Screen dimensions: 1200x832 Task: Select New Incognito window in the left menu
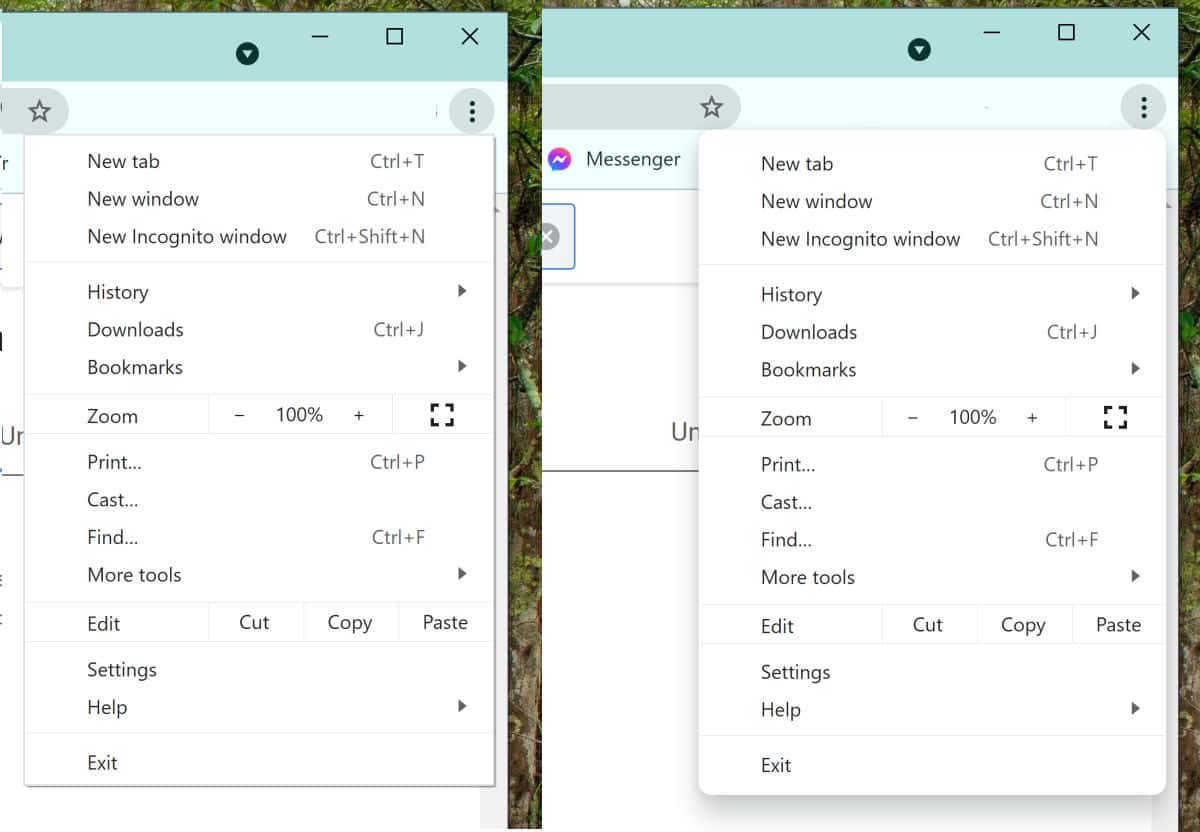[187, 237]
